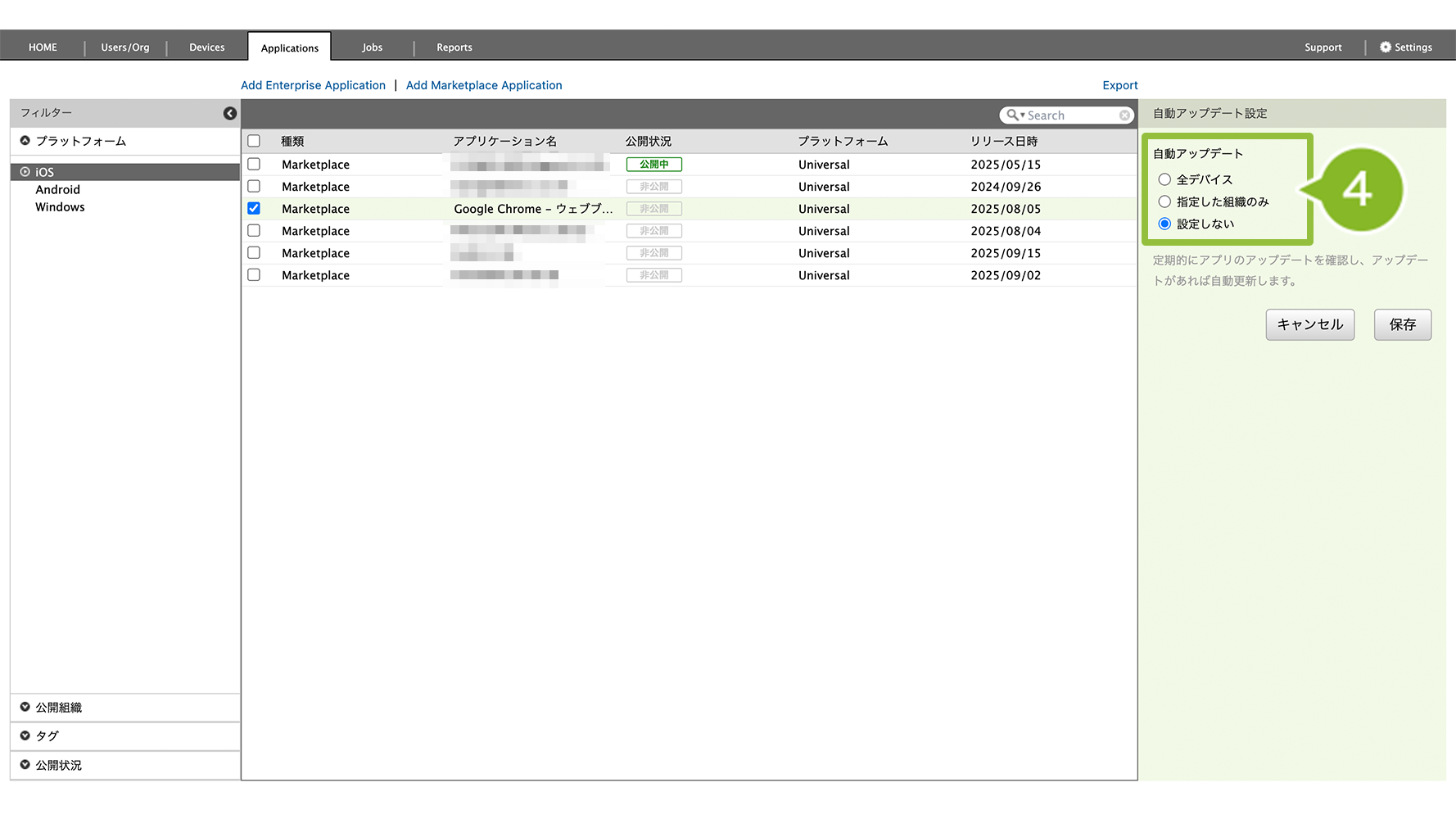Click Add Marketplace Application link
Screen dimensions: 1456x819
pyautogui.click(x=484, y=85)
